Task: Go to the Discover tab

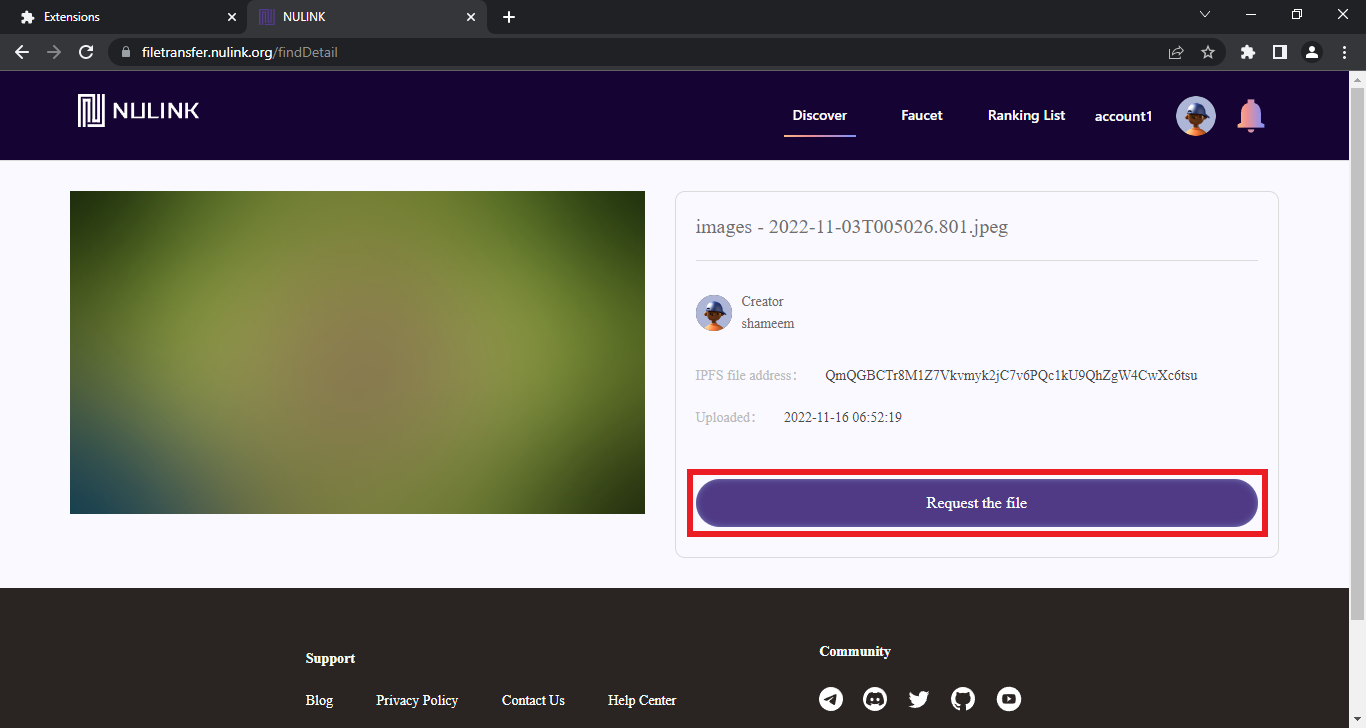Action: (x=819, y=115)
